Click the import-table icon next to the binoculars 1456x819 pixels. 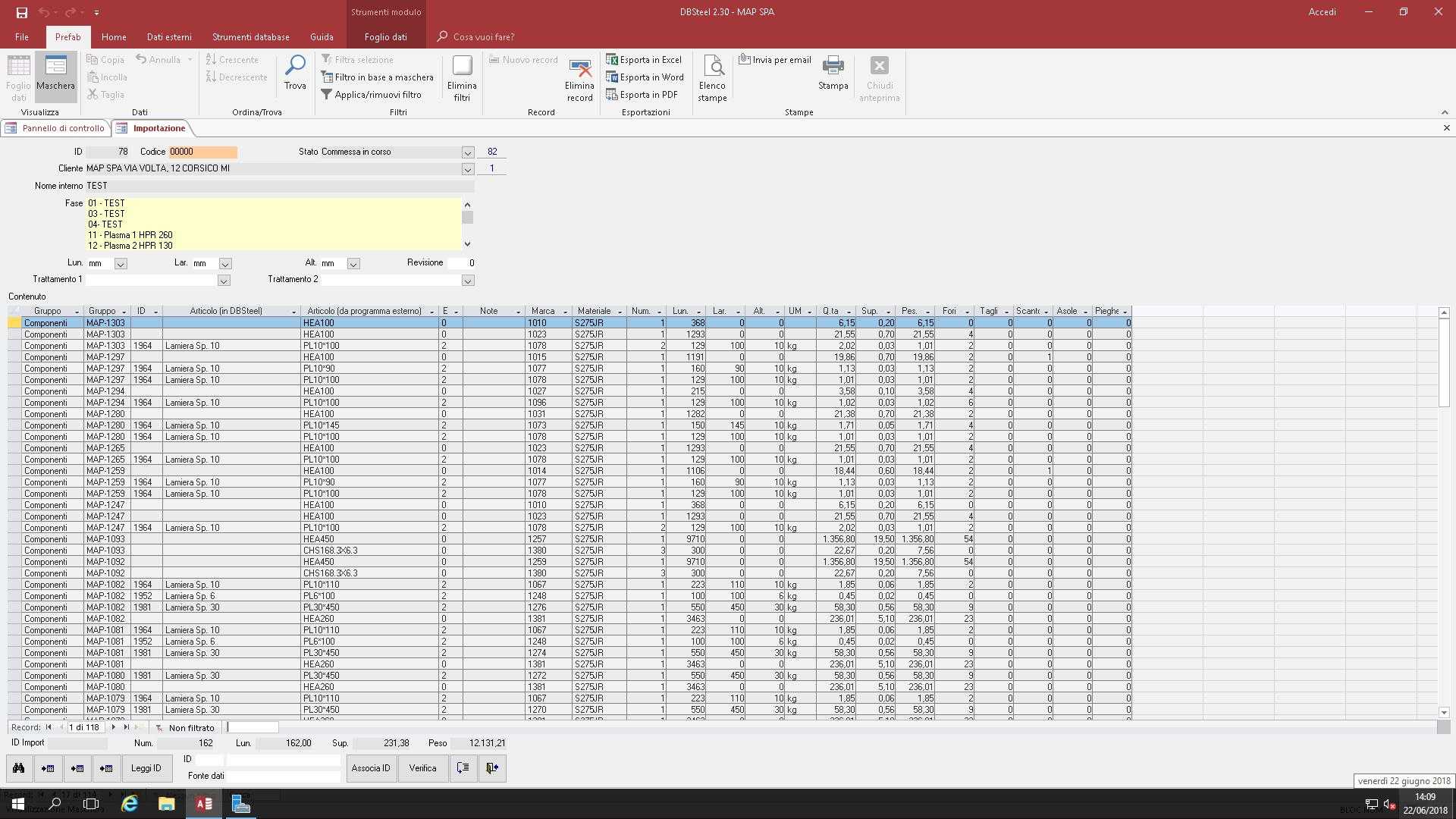[x=48, y=768]
